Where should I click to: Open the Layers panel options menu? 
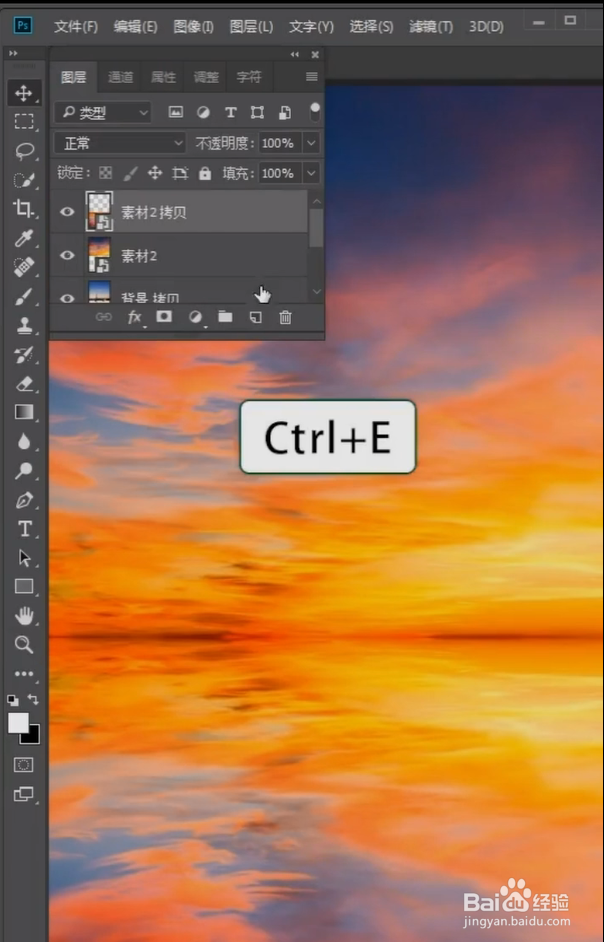point(311,76)
